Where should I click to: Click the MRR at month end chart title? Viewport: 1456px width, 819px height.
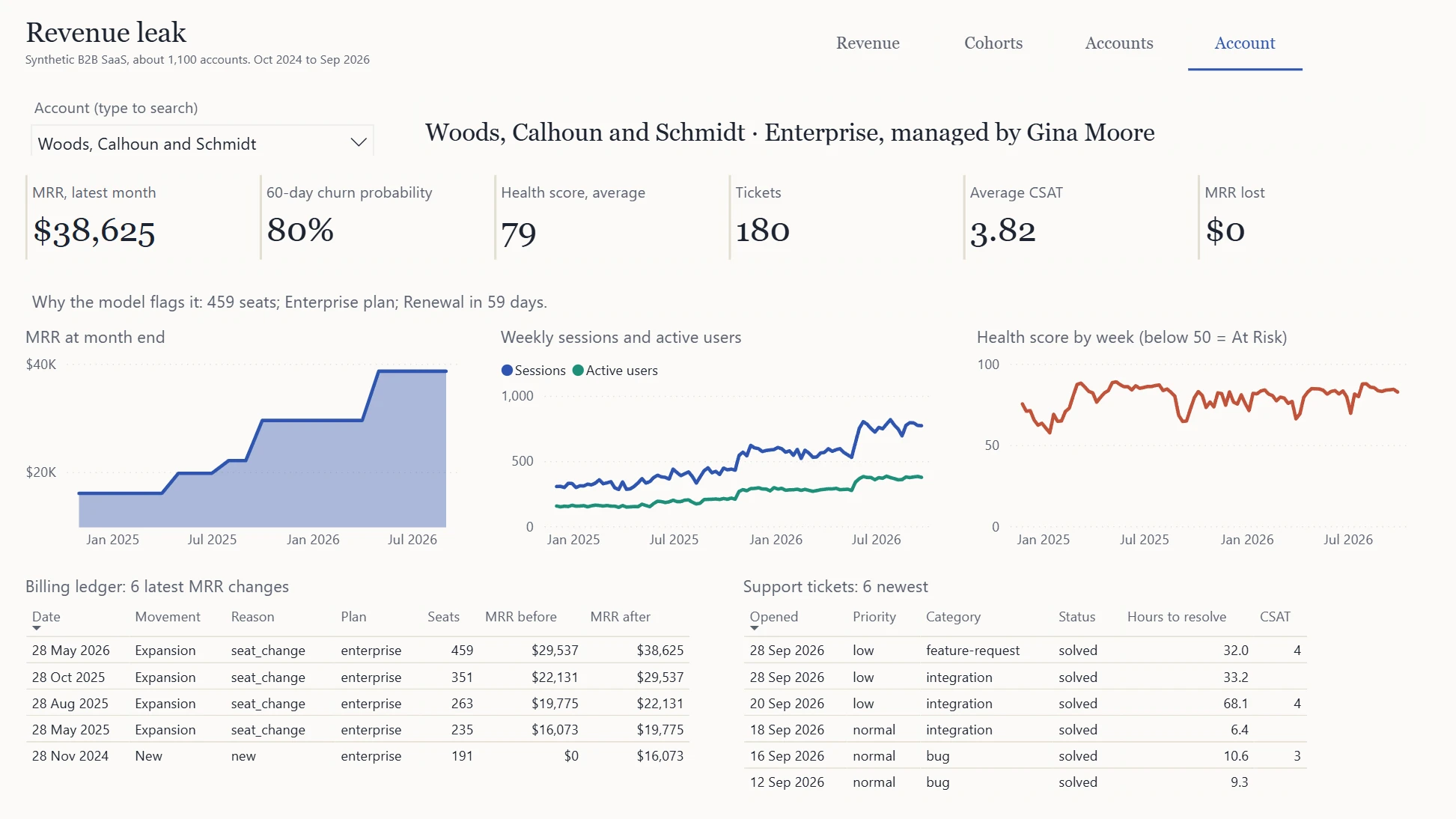[x=95, y=338]
